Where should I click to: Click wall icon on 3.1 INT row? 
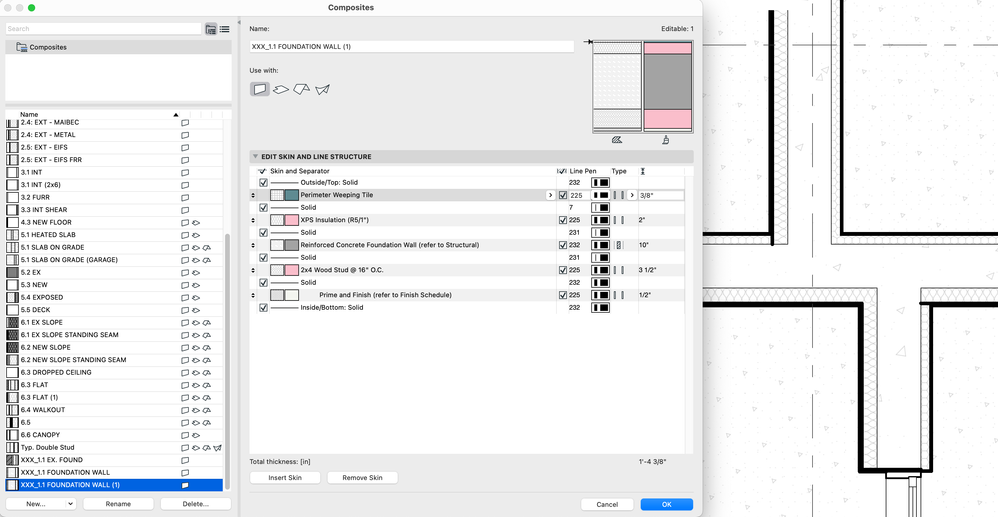(185, 172)
